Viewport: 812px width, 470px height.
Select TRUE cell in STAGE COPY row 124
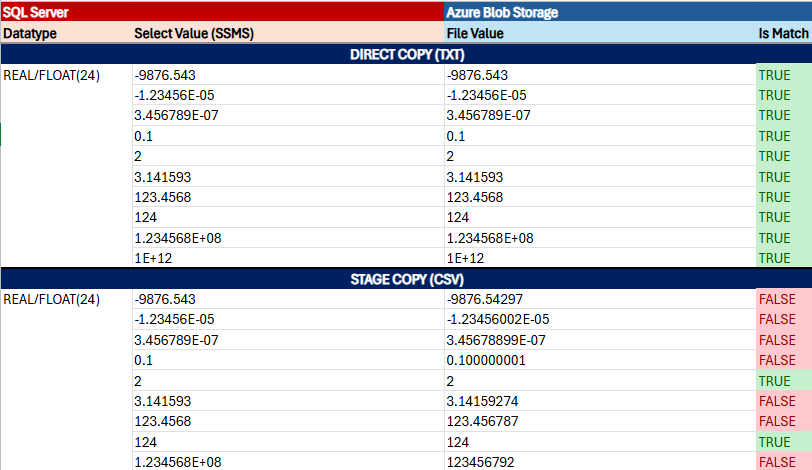(784, 442)
